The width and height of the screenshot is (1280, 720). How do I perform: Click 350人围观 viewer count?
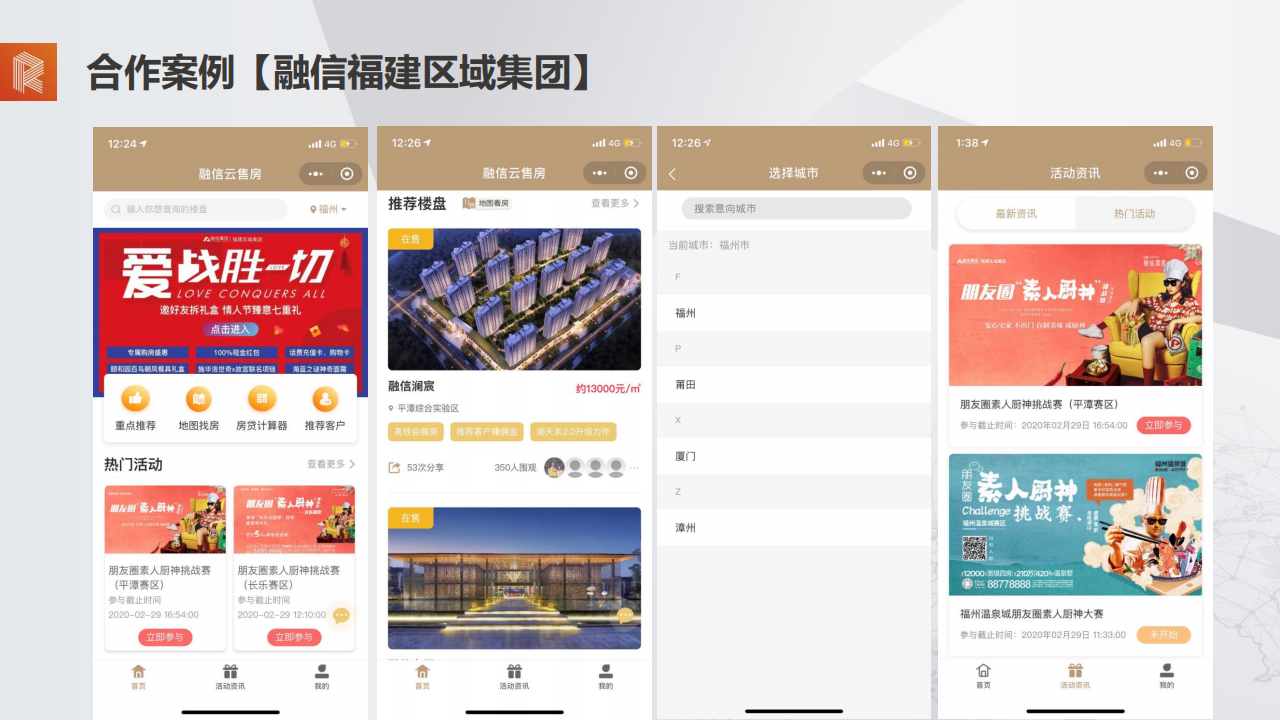[515, 468]
